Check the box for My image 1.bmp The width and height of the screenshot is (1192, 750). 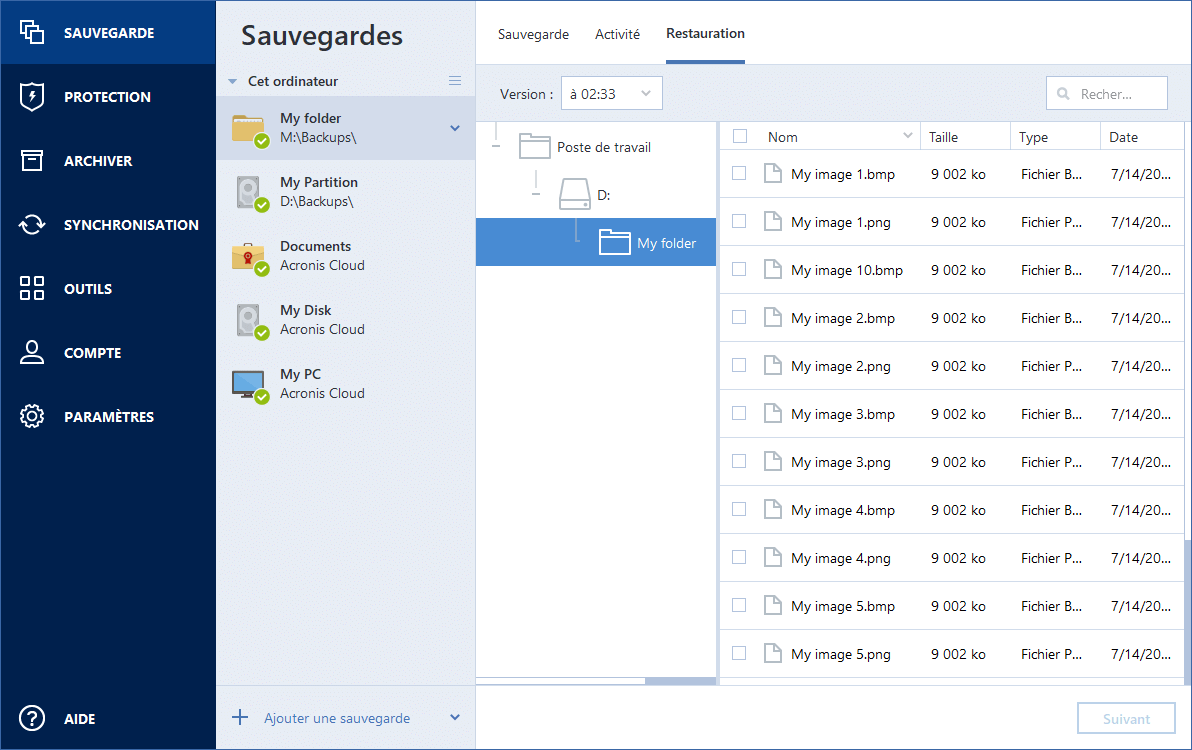pyautogui.click(x=739, y=173)
